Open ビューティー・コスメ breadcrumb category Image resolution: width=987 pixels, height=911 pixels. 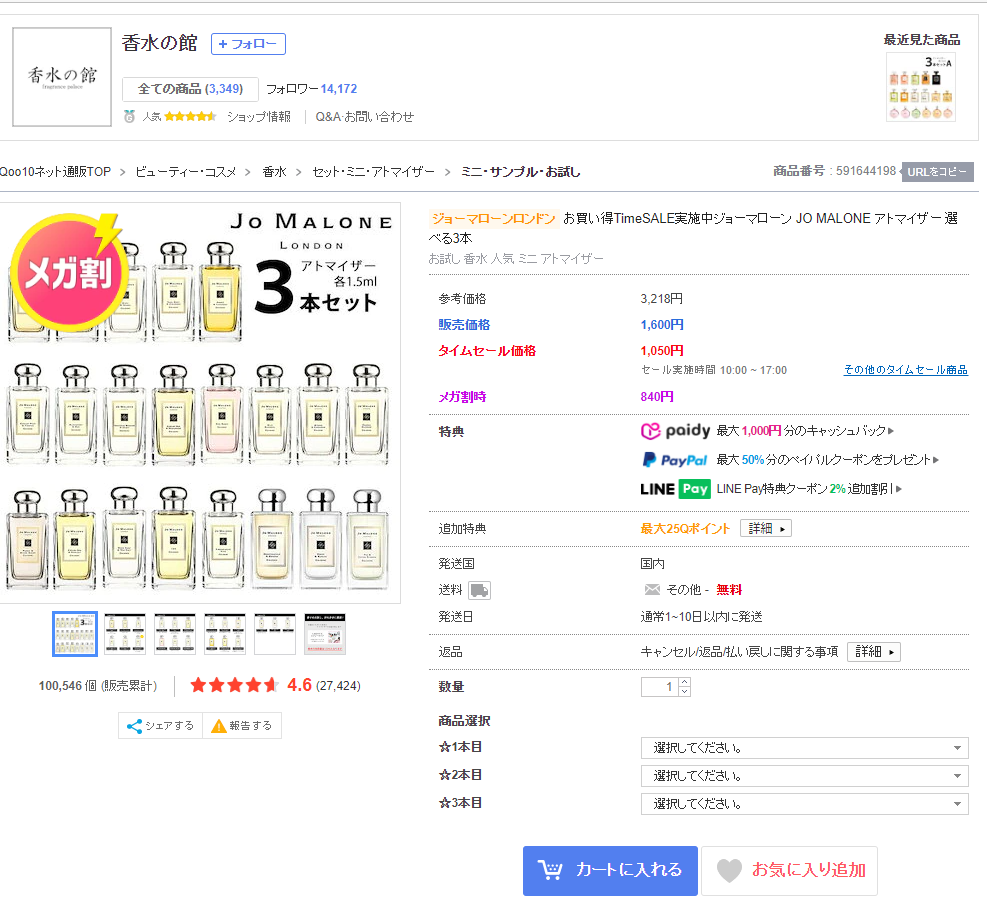(x=186, y=172)
